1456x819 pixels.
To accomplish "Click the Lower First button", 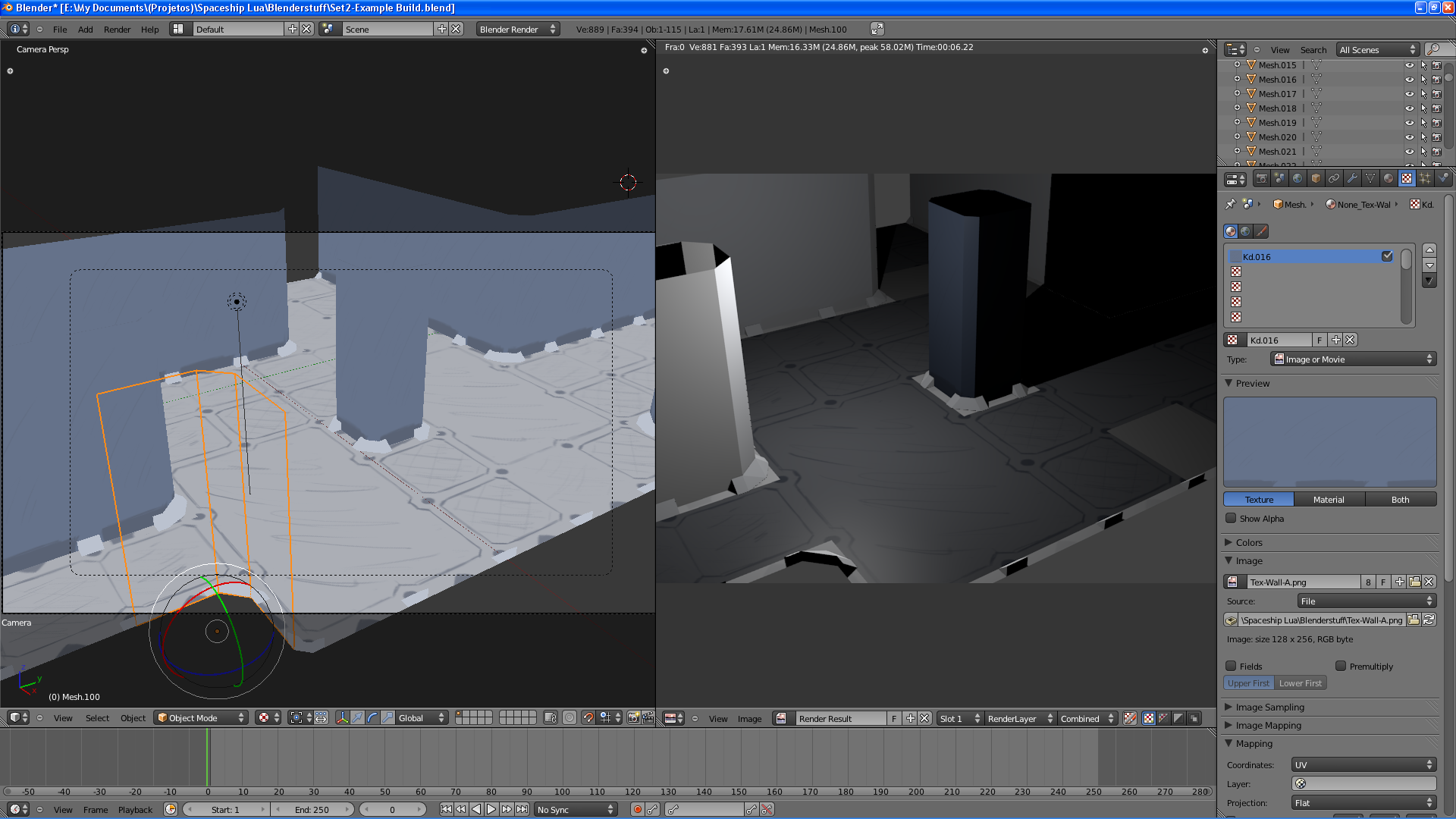I will [1300, 683].
